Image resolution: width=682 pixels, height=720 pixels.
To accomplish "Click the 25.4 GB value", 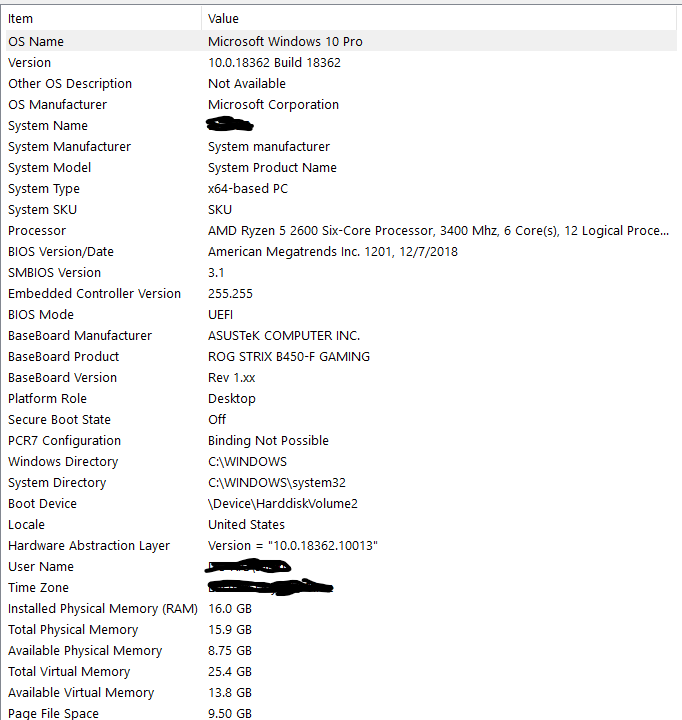I will click(x=230, y=672).
